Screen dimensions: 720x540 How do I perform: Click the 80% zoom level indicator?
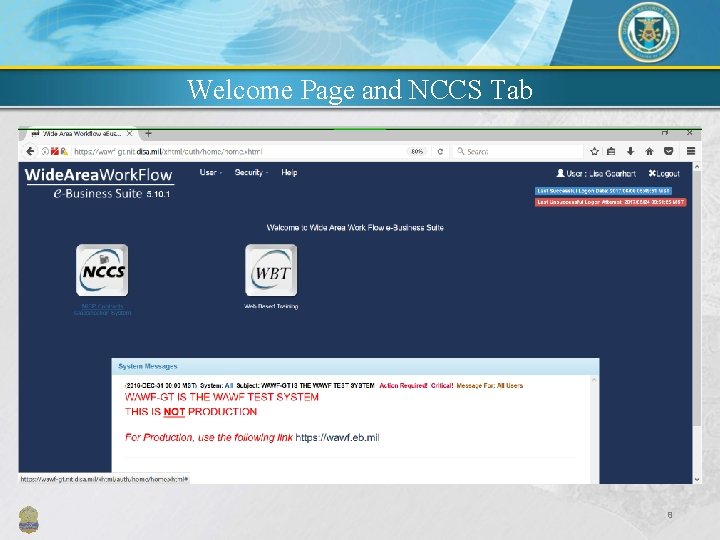417,151
